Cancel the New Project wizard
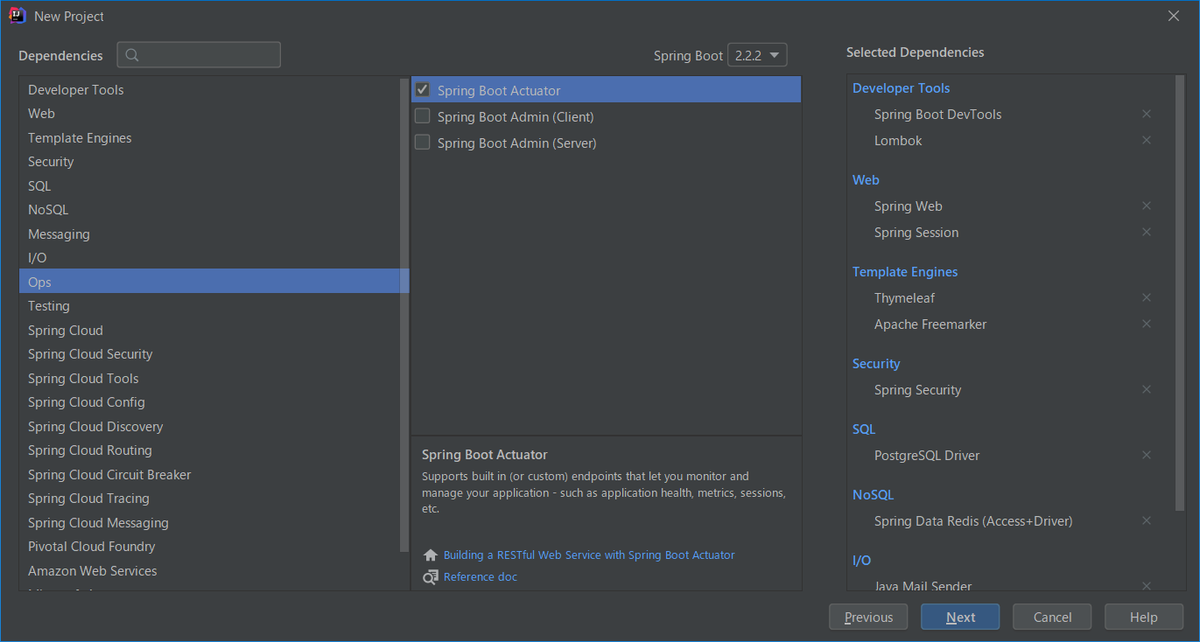1200x642 pixels. coord(1052,617)
